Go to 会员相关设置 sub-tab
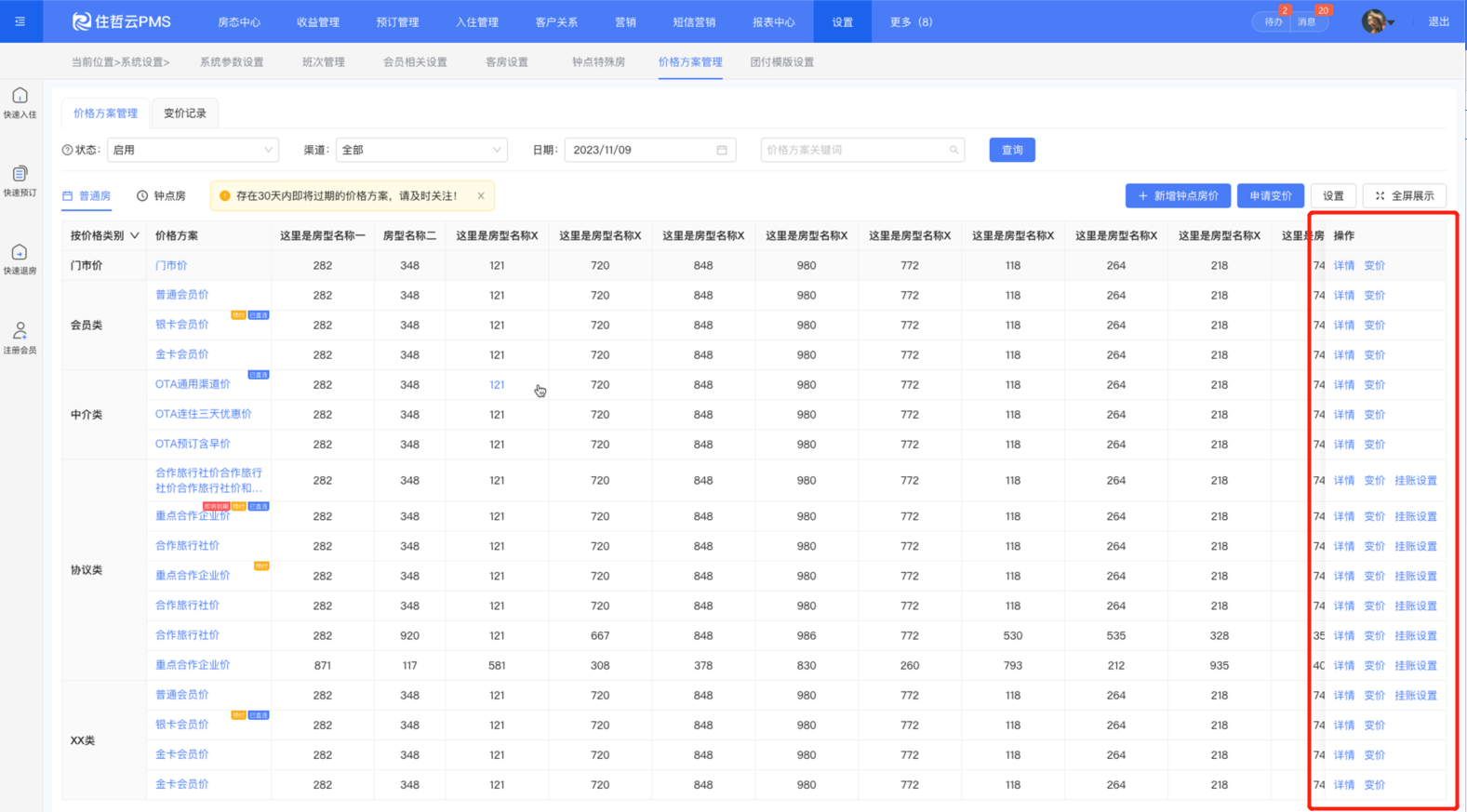 tap(415, 62)
